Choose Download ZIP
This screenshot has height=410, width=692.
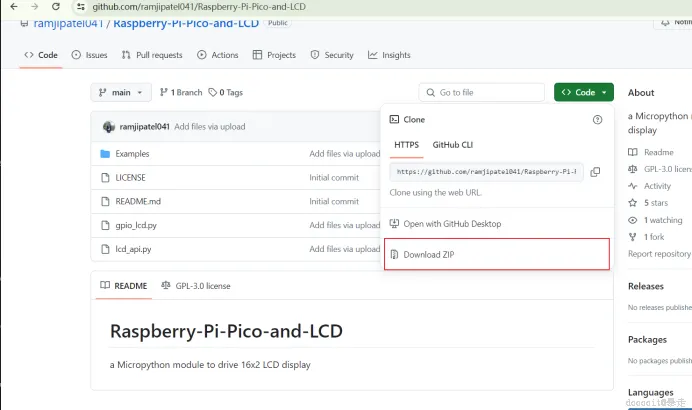[497, 254]
